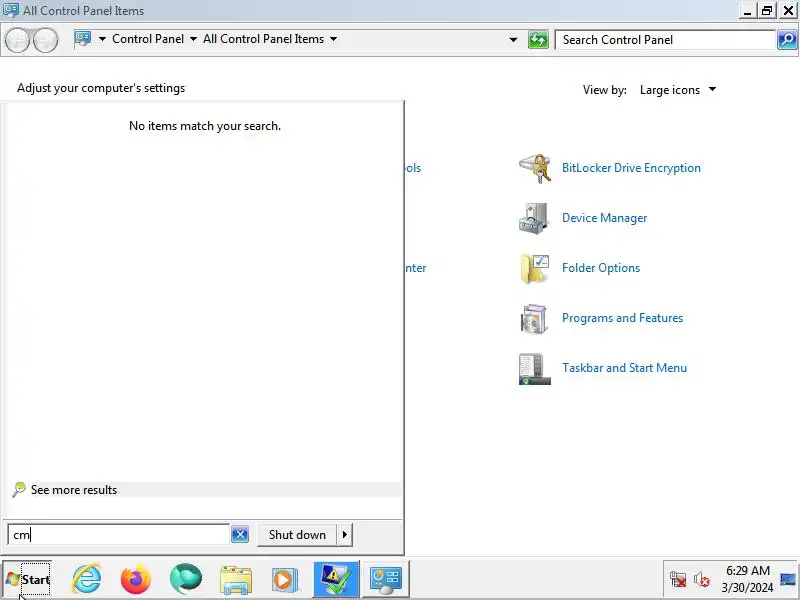800x600 pixels.
Task: Click the Start button
Action: click(28, 579)
